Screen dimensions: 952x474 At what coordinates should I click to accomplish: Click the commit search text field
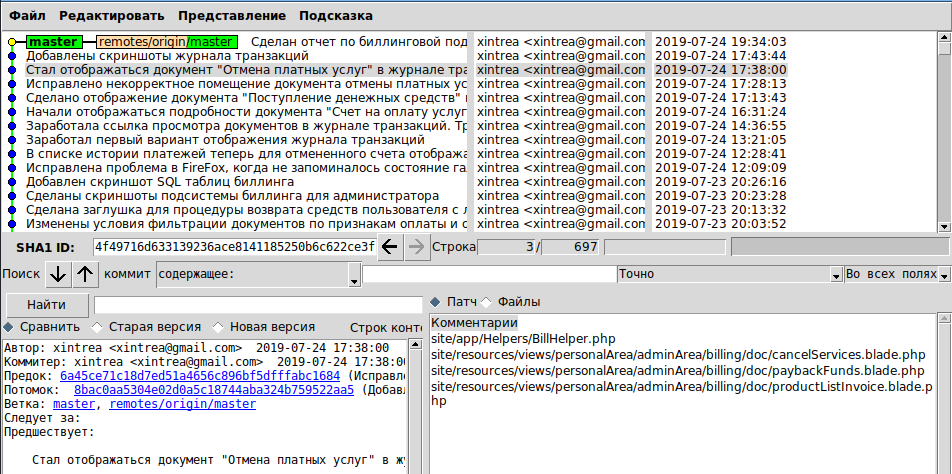[489, 274]
